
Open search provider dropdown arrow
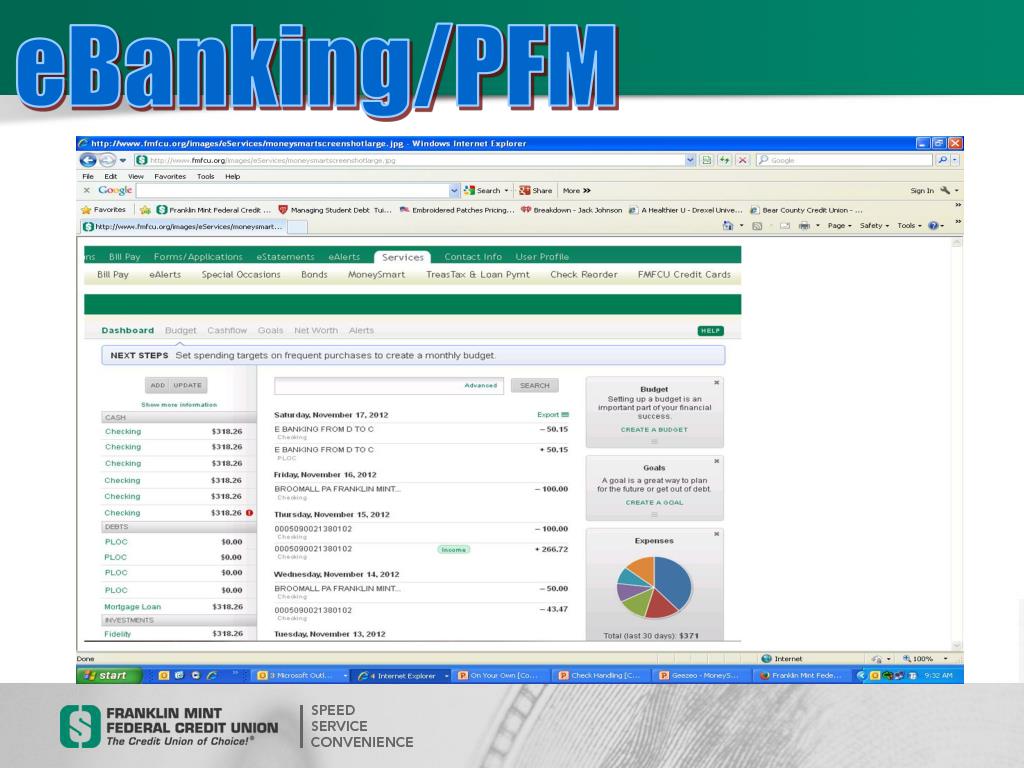coord(955,160)
